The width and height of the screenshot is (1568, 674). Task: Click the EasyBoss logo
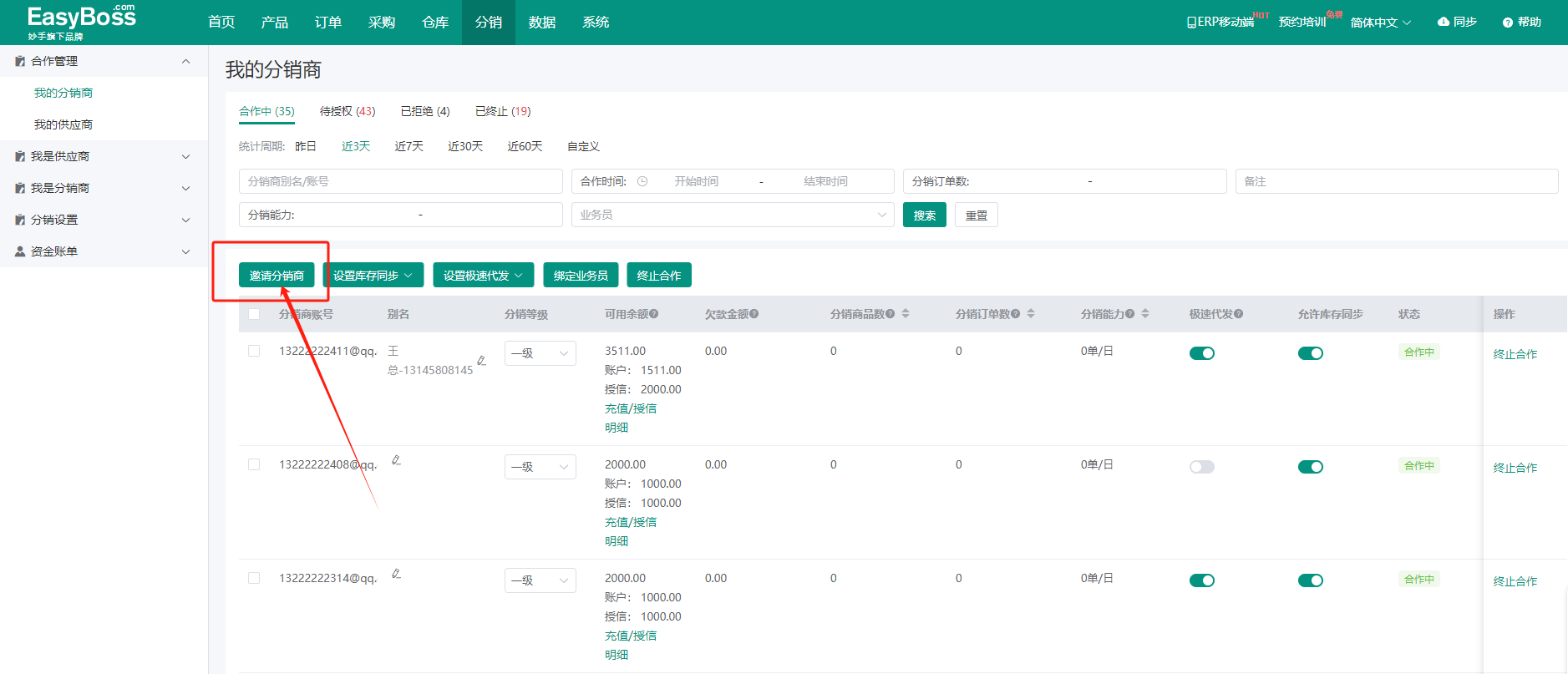coord(81,22)
